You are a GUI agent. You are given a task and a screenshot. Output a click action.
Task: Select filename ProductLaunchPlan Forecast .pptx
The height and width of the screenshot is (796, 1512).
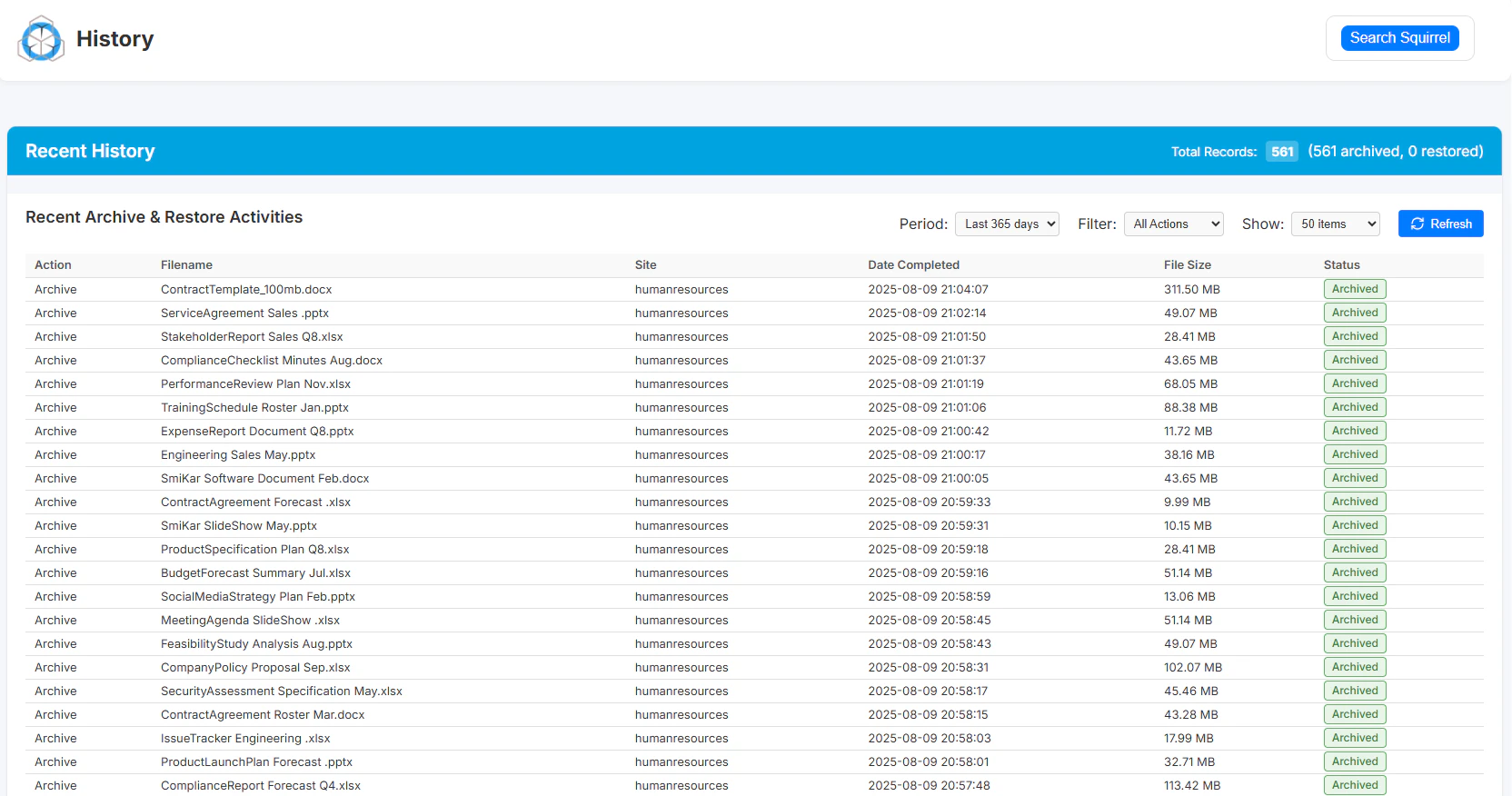click(x=256, y=762)
